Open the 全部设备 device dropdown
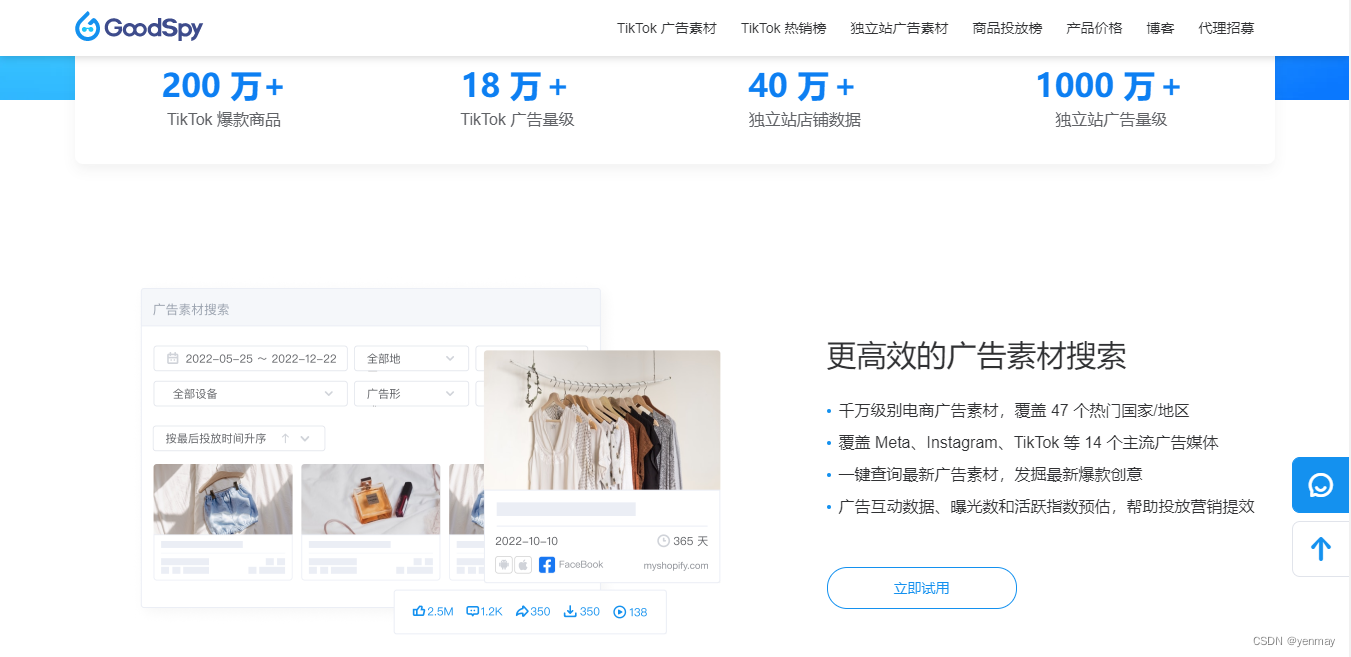The width and height of the screenshot is (1351, 657). [251, 394]
